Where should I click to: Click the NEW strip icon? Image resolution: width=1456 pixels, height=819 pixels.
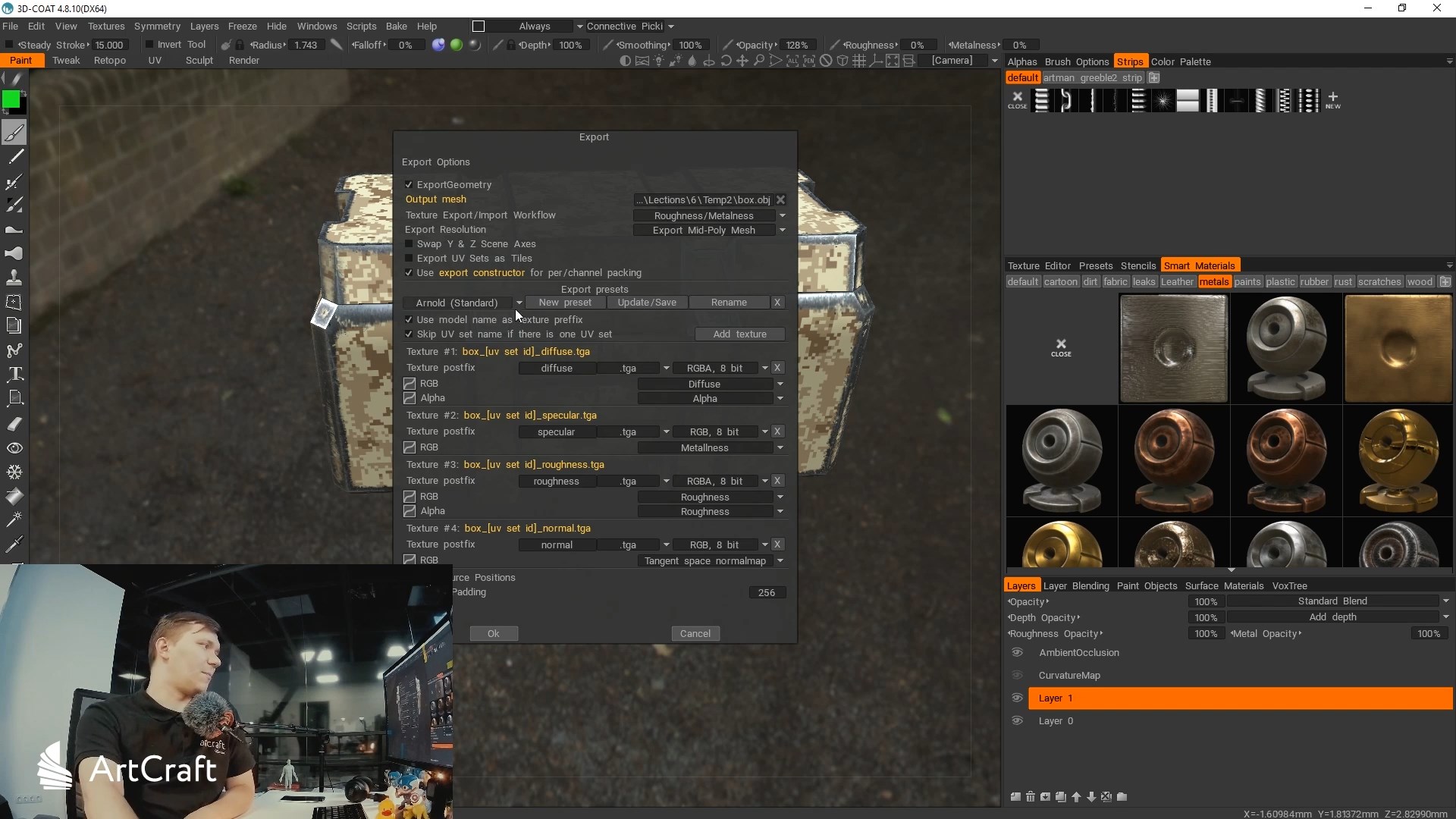(x=1332, y=99)
